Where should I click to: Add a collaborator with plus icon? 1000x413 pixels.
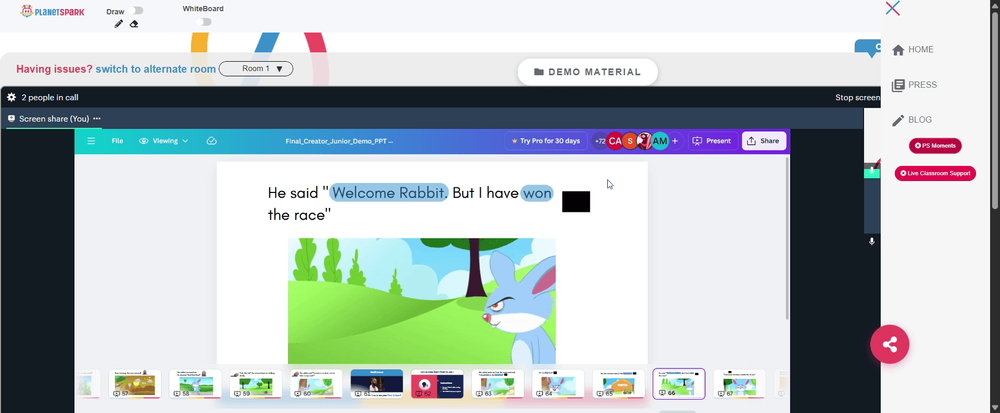(675, 141)
